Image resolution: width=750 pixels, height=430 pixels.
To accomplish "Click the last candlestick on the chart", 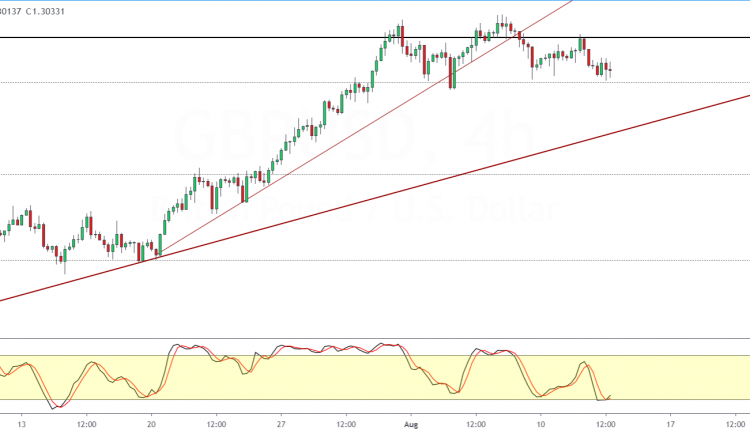I will (609, 69).
